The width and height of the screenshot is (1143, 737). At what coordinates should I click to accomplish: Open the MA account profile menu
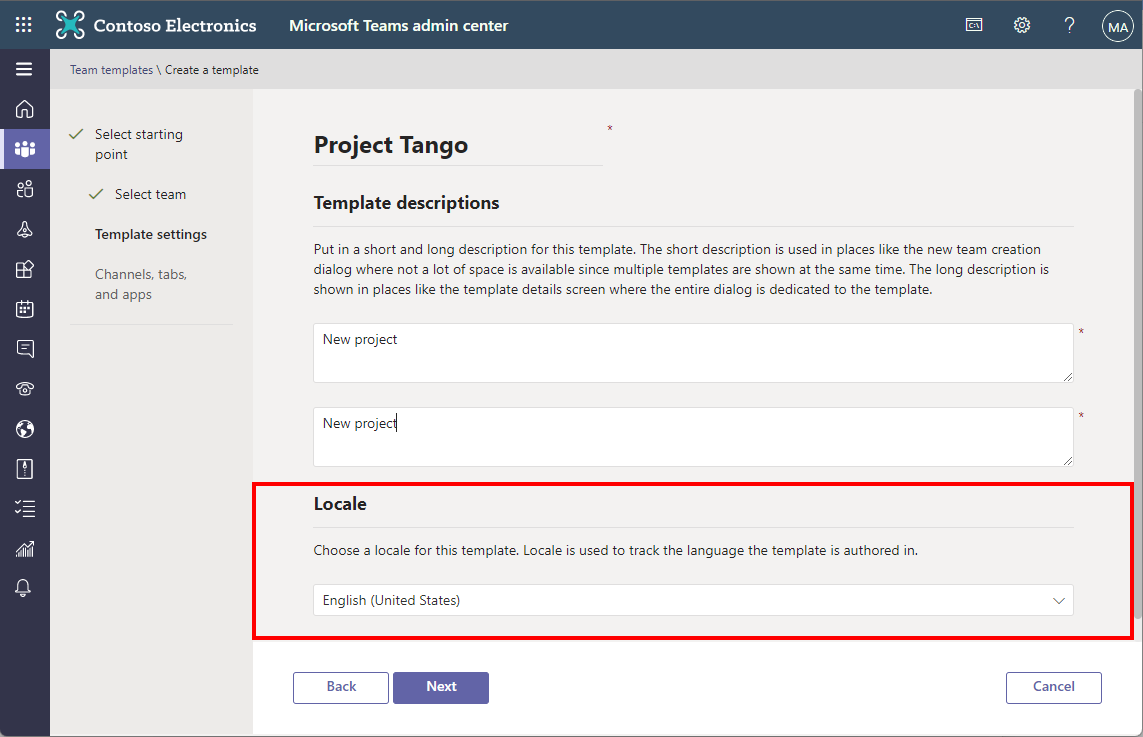pyautogui.click(x=1117, y=26)
